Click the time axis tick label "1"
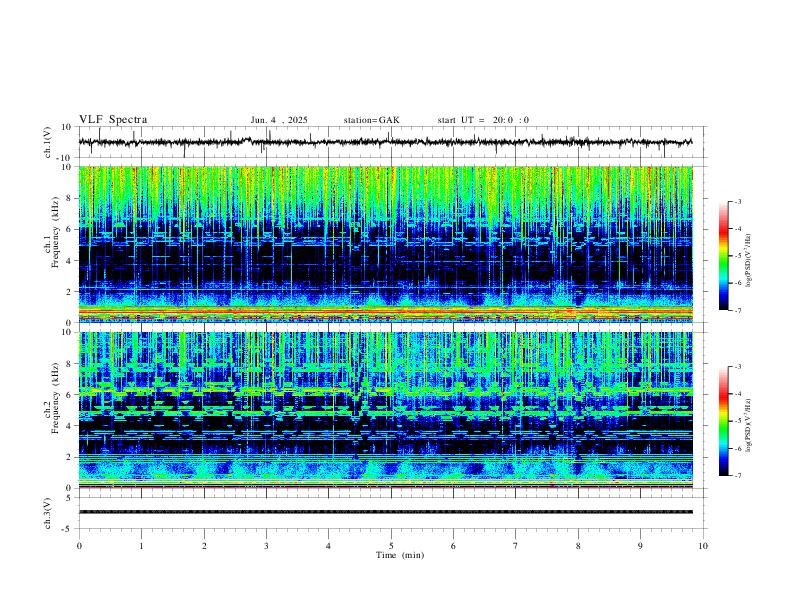This screenshot has width=792, height=612. [x=141, y=546]
